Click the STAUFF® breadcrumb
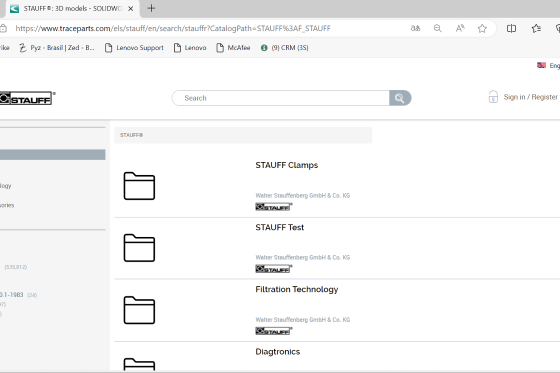Screen dimensions: 560x373 pos(131,135)
